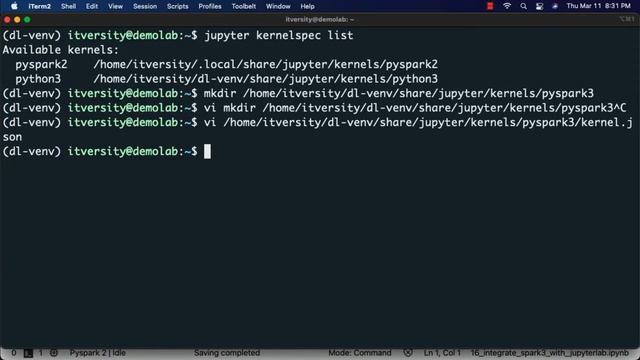Click the 'Pyspark 2 | Idle' kernel status
This screenshot has width=640, height=360.
[x=98, y=353]
